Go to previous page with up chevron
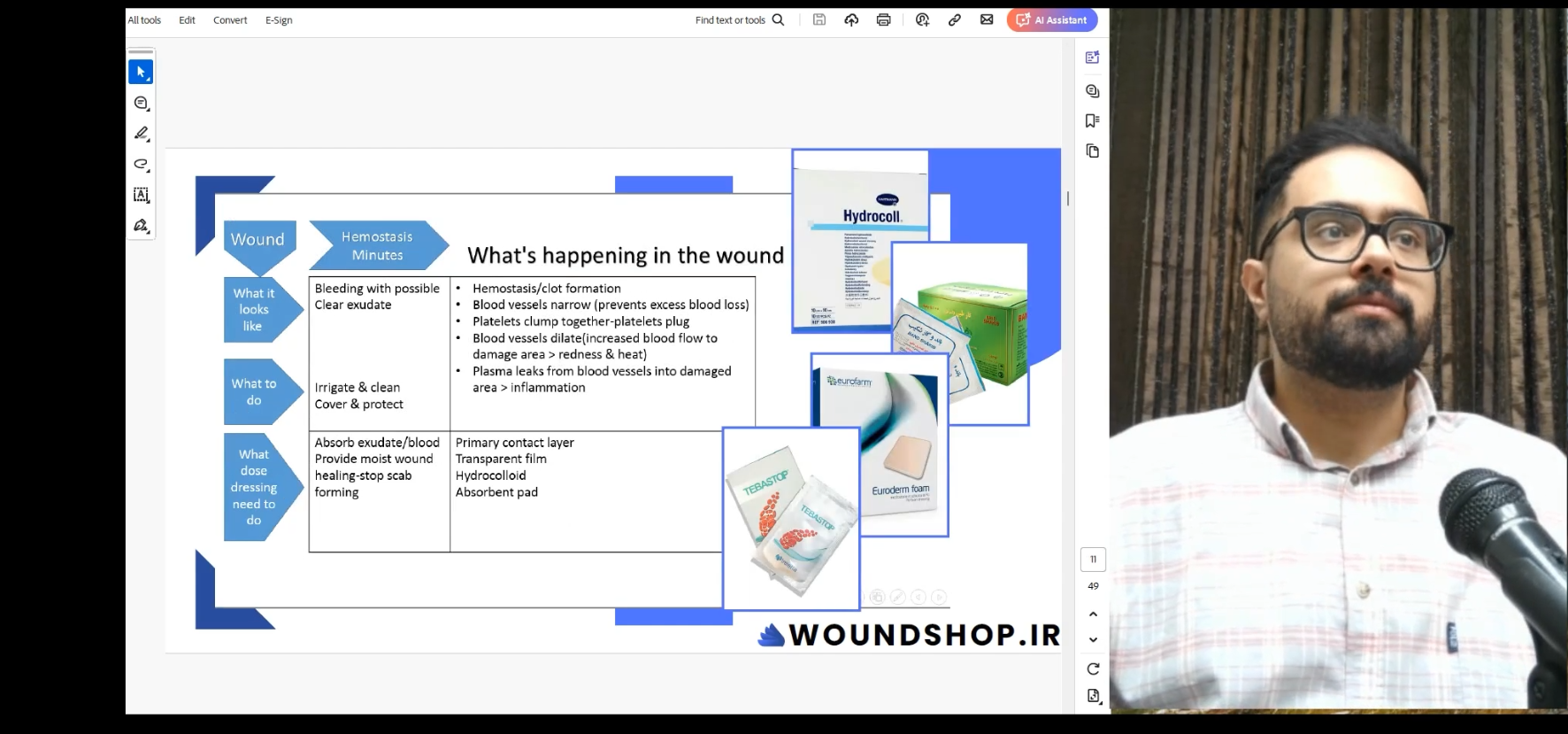1568x734 pixels. pyautogui.click(x=1093, y=614)
